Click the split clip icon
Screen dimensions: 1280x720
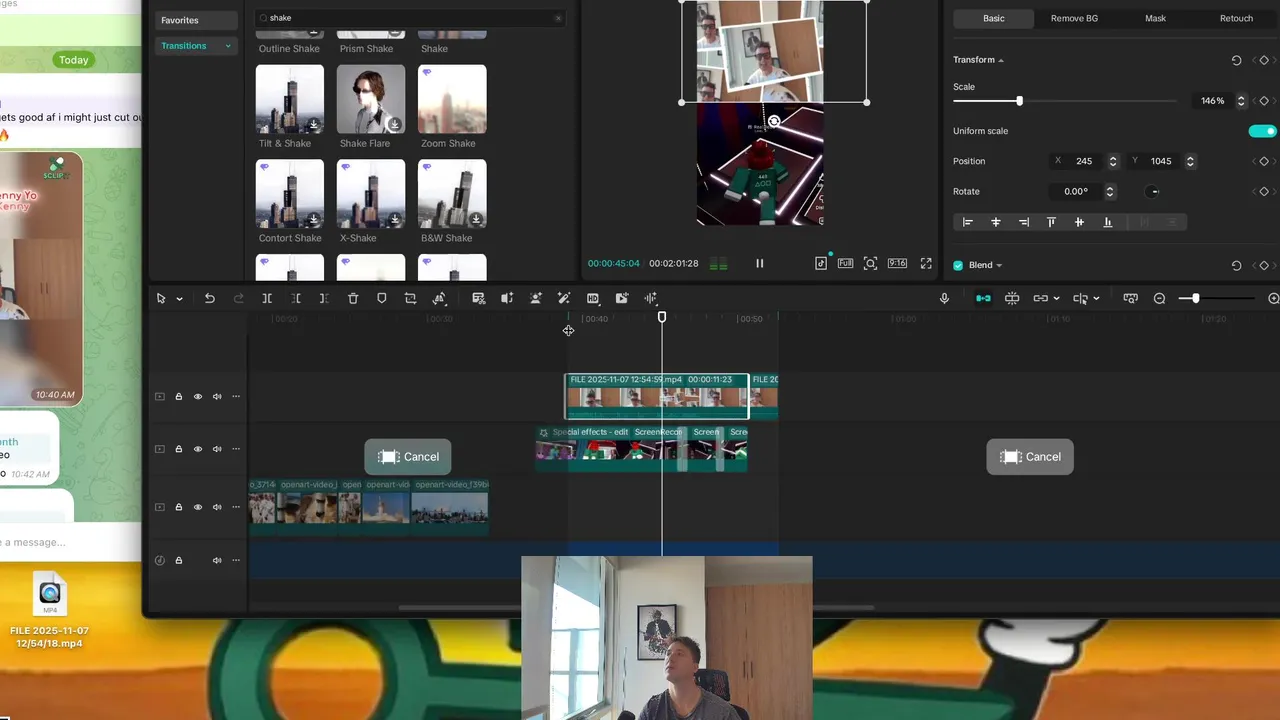[267, 298]
